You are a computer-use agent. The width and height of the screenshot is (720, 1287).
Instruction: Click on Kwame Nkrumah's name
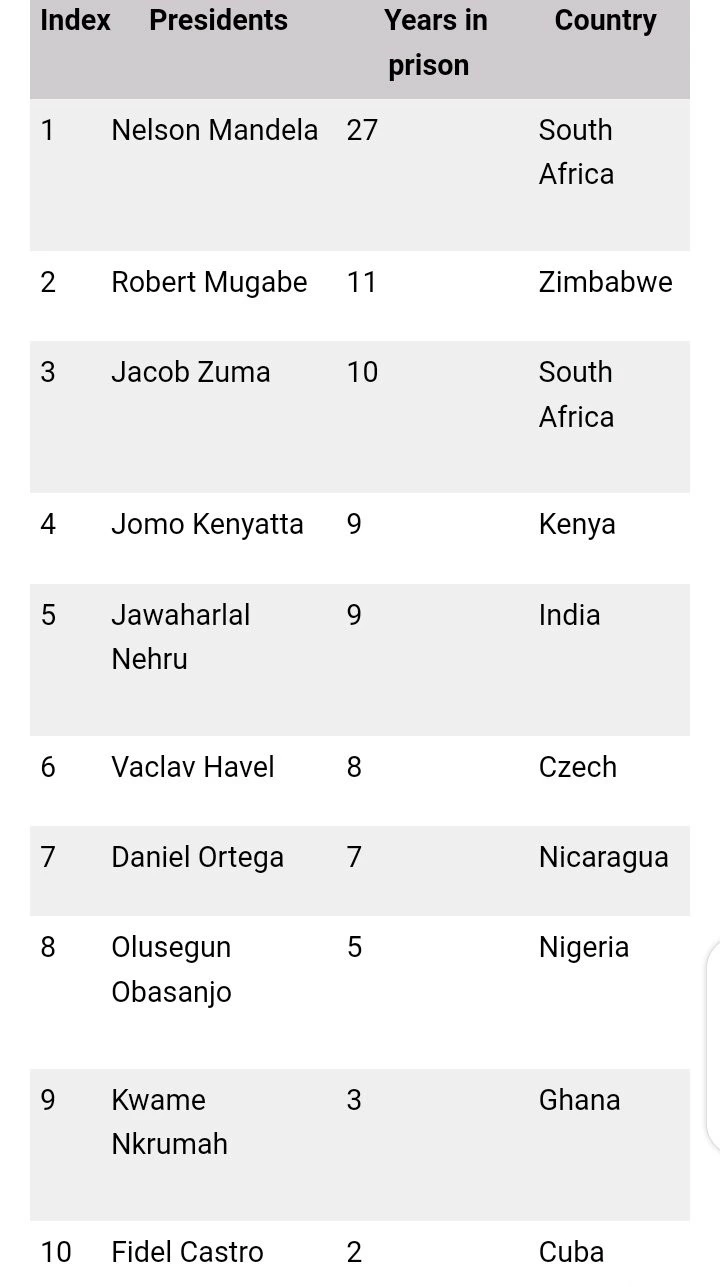pyautogui.click(x=169, y=1121)
